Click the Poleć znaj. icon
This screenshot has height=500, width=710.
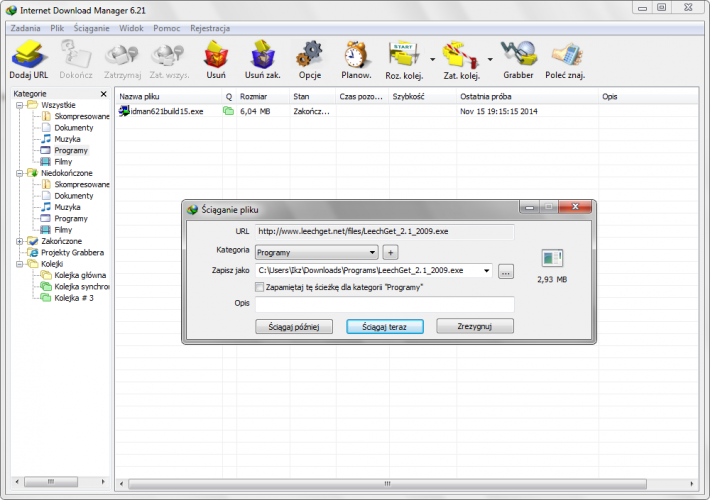pyautogui.click(x=566, y=54)
